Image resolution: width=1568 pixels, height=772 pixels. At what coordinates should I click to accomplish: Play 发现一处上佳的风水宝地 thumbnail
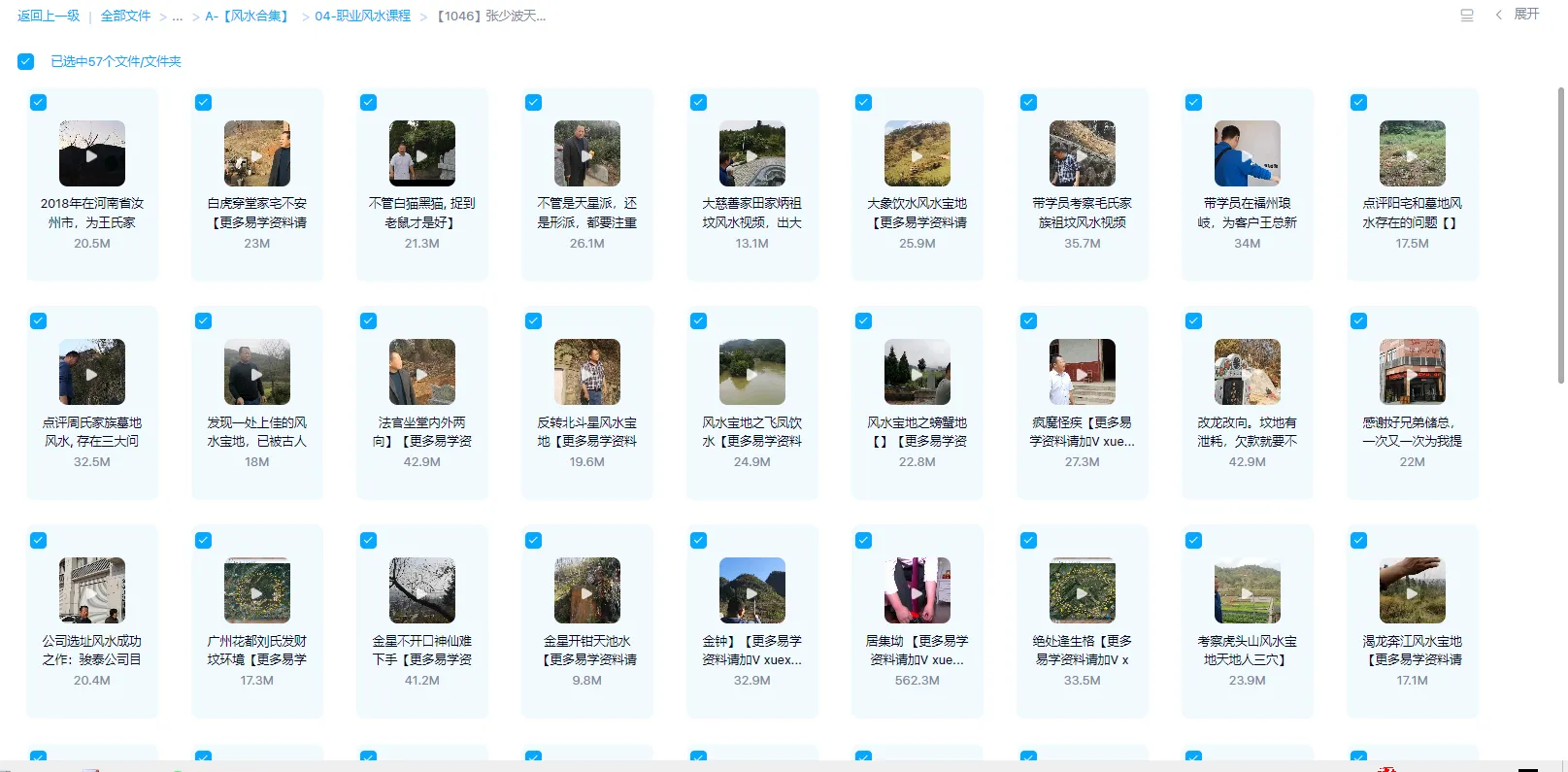point(257,372)
